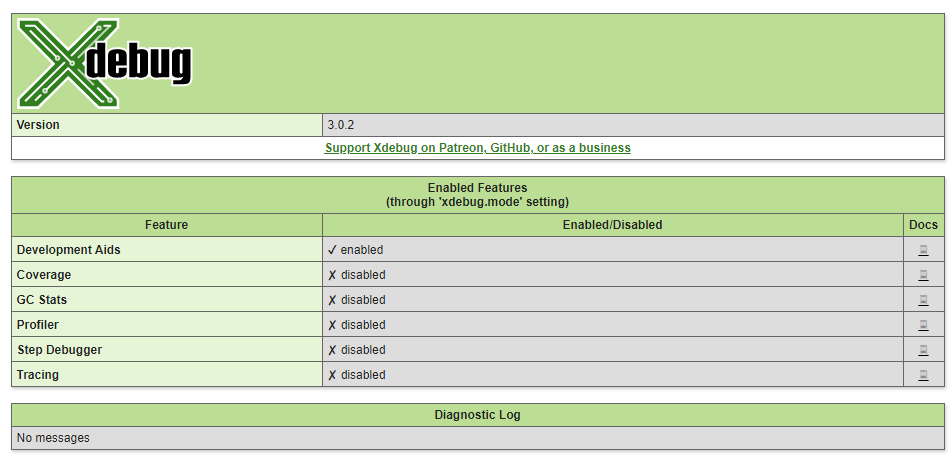This screenshot has width=952, height=456.
Task: Click the Xdebug logo
Action: tap(104, 64)
